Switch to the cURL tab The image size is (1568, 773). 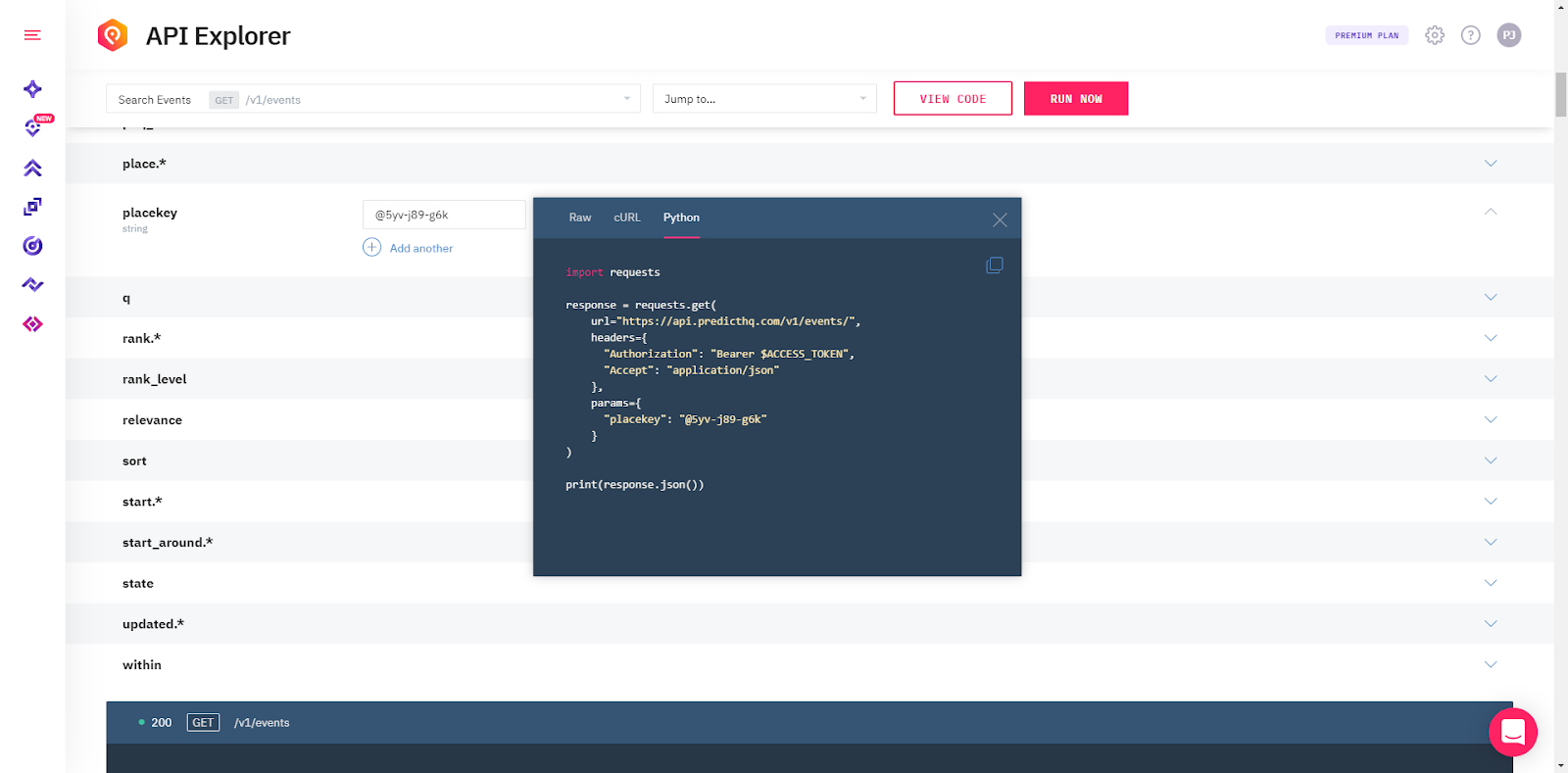point(627,217)
